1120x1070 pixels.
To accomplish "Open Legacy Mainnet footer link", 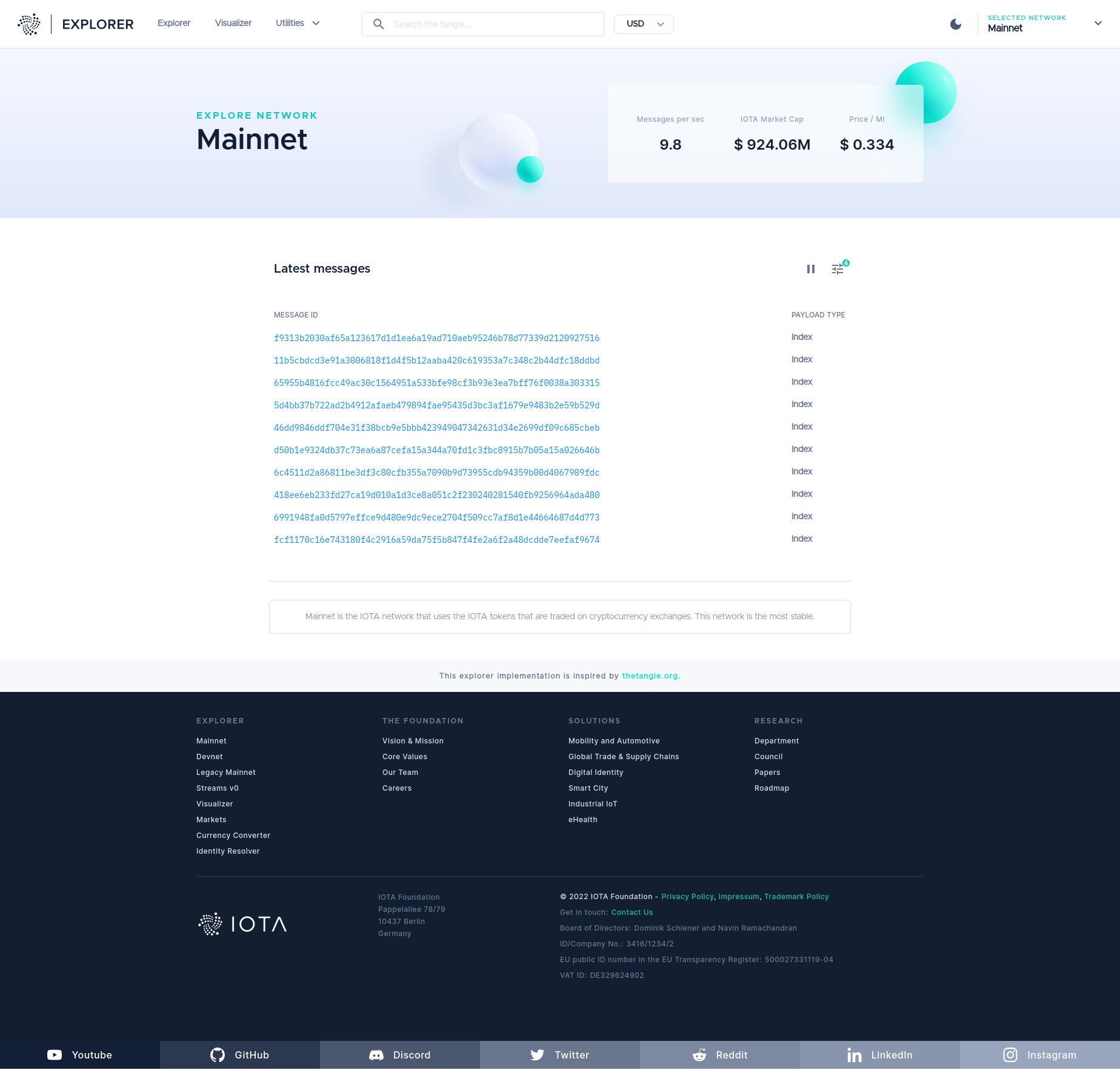I will pyautogui.click(x=226, y=773).
